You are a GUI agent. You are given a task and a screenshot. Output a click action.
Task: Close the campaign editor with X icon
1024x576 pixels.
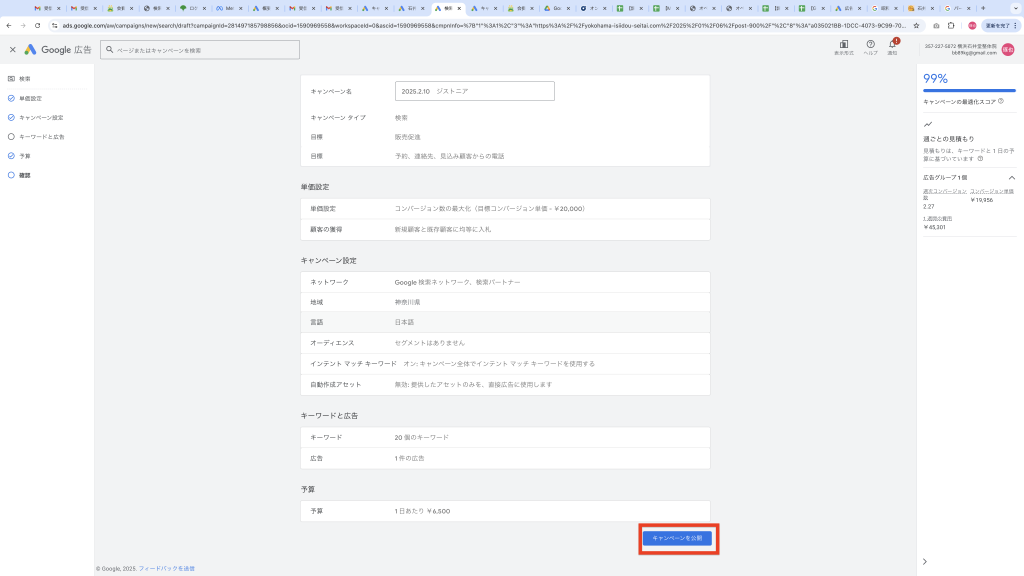[13, 49]
